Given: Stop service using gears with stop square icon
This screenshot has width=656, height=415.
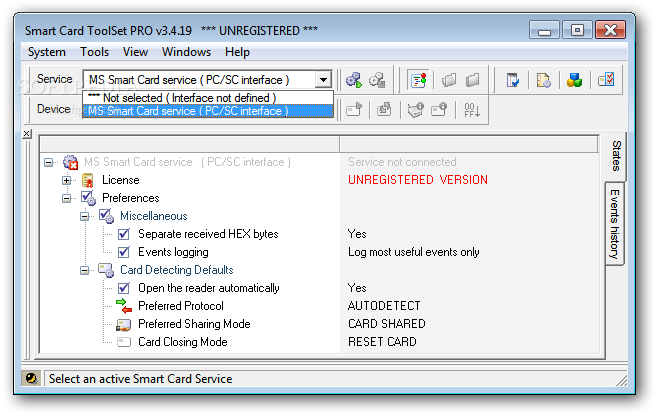Looking at the screenshot, I should tap(377, 79).
